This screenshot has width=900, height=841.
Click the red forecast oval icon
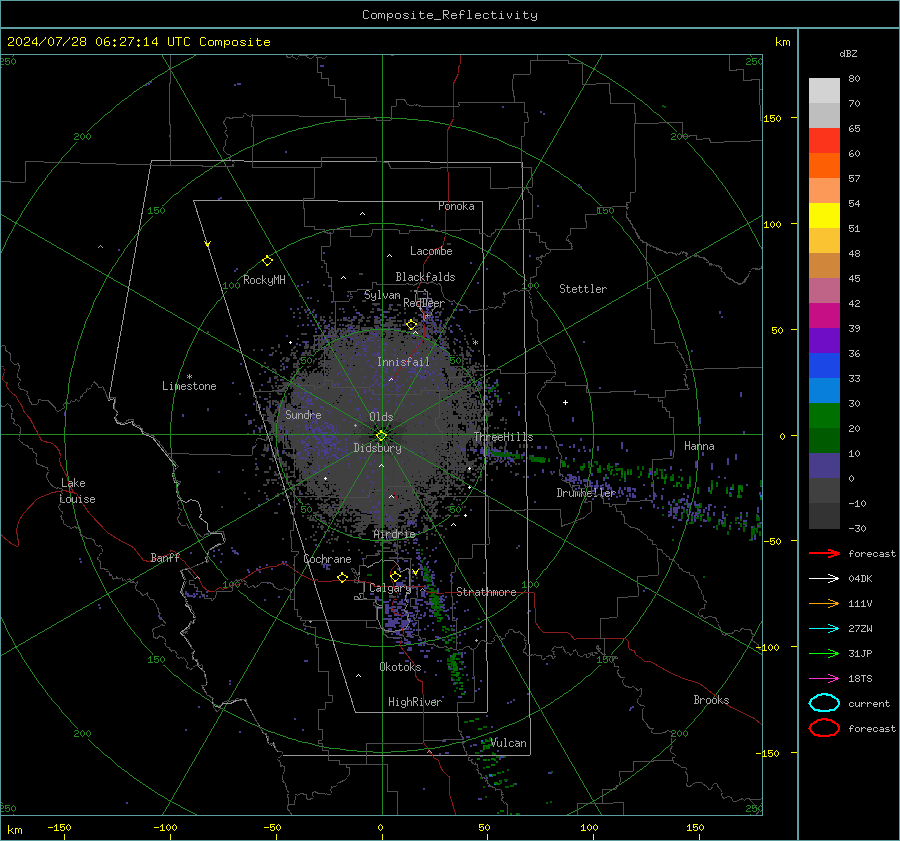pos(824,728)
